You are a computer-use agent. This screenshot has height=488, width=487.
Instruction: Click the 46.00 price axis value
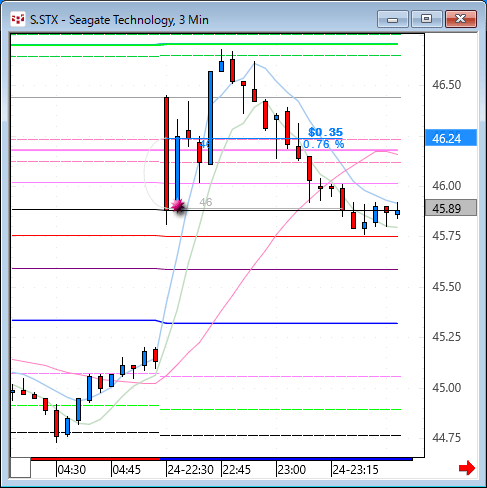point(446,186)
